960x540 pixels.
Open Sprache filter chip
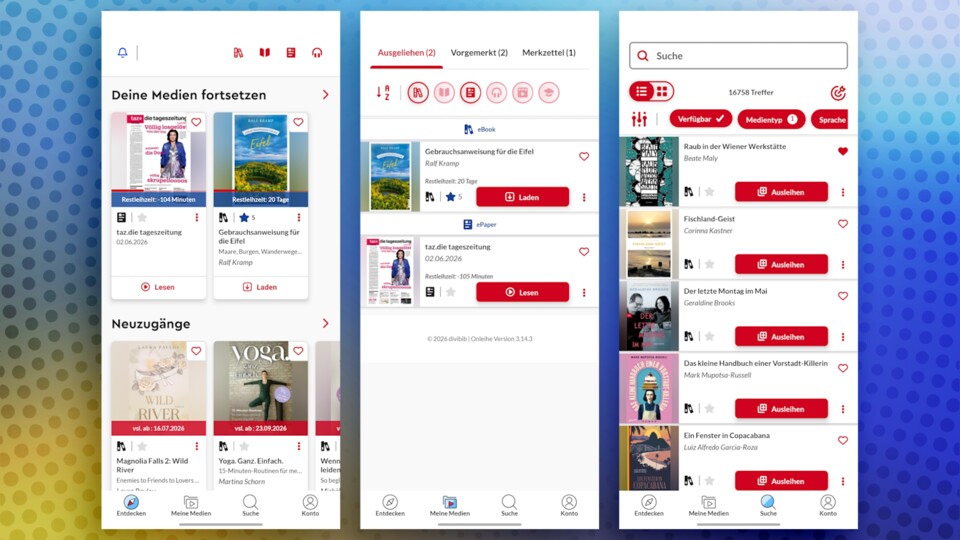point(830,119)
